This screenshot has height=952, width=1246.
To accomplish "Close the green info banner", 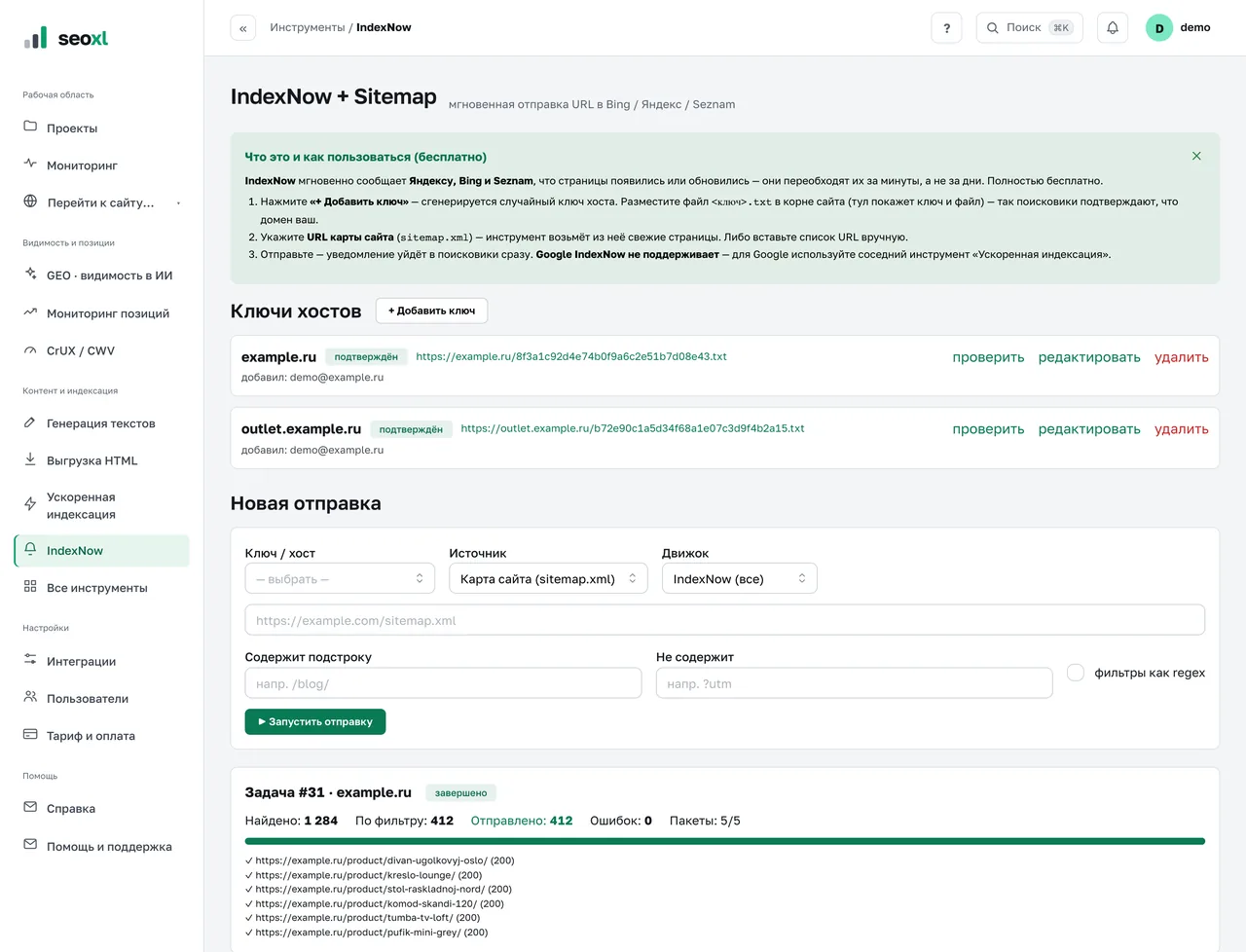I will [x=1196, y=156].
